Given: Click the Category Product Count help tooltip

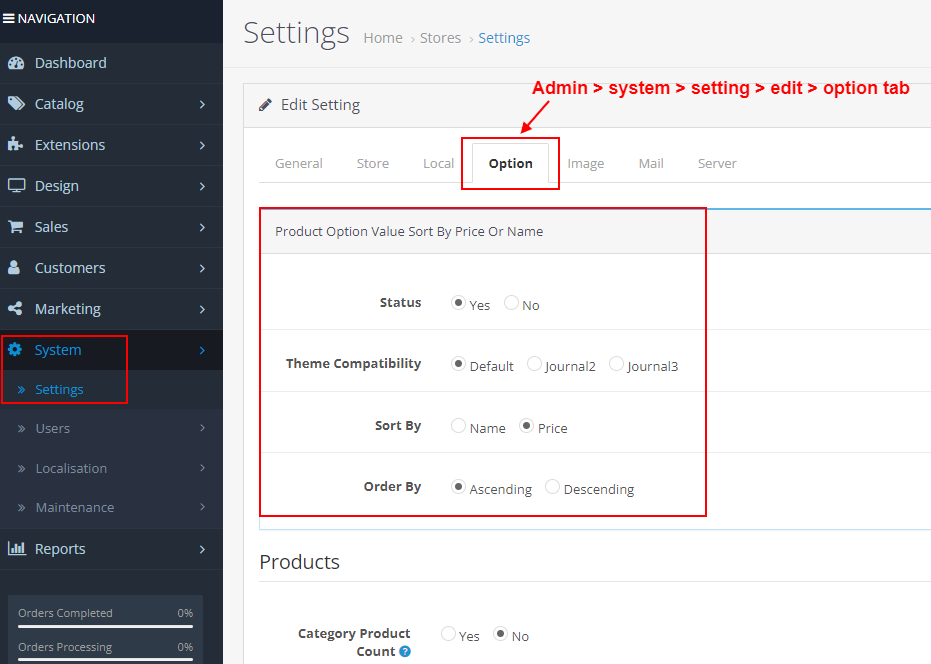Looking at the screenshot, I should (x=406, y=651).
